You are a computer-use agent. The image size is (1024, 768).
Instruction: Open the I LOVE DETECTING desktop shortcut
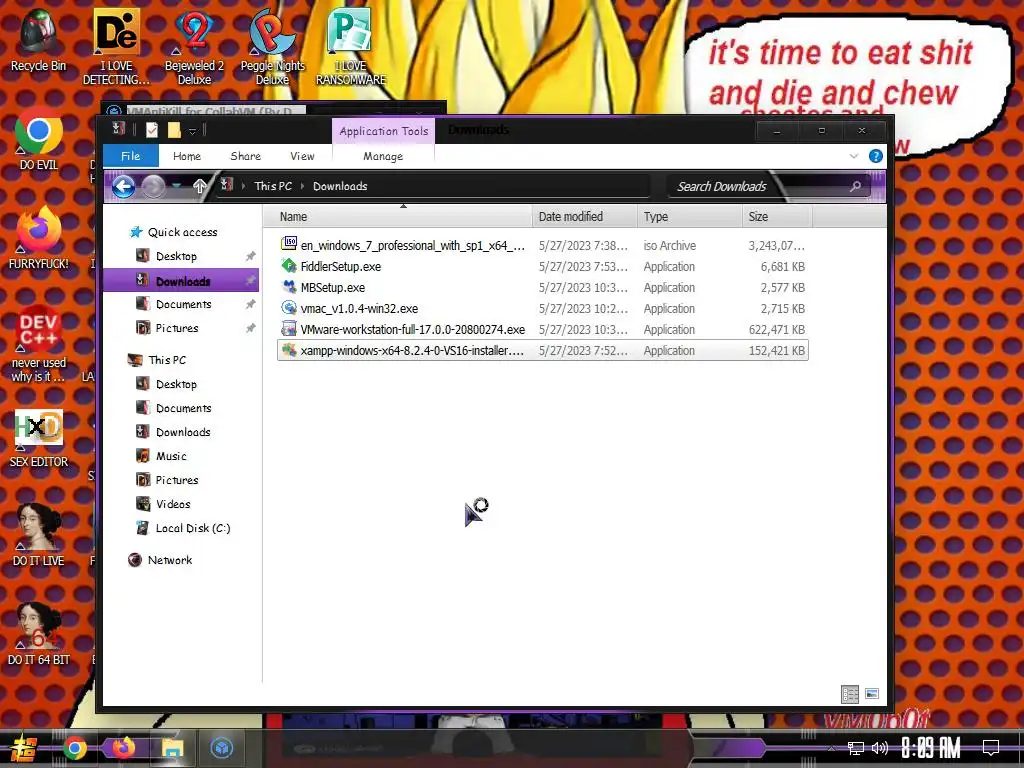point(116,46)
